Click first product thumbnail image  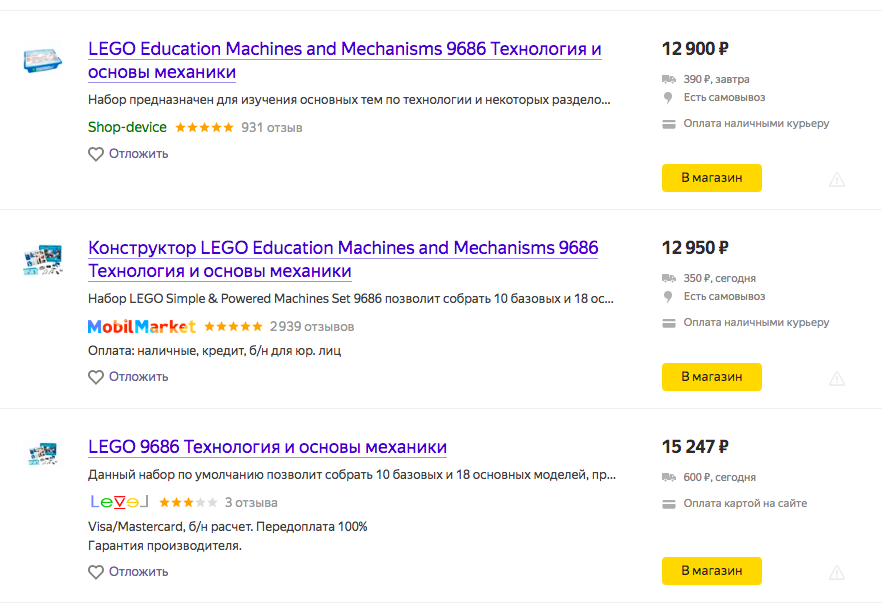[x=42, y=60]
